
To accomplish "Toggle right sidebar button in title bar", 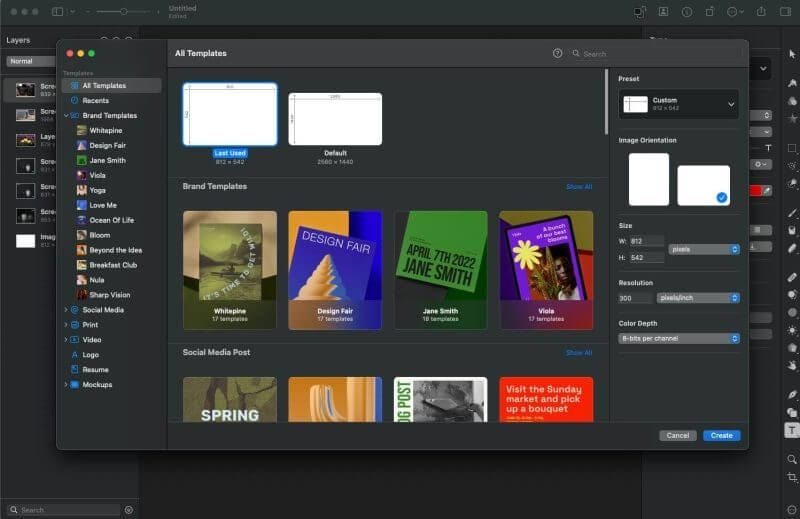I will coord(785,11).
